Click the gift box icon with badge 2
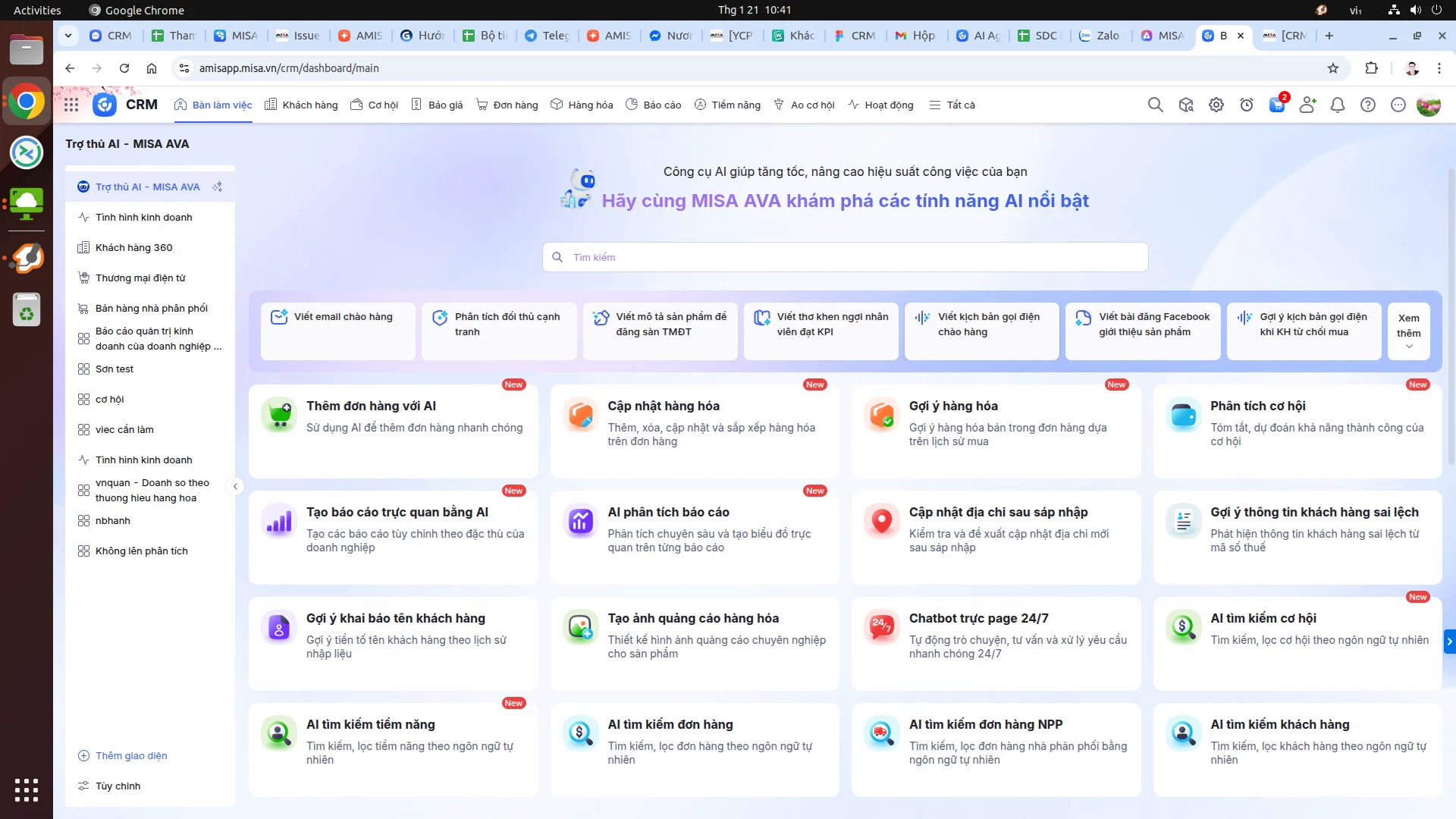This screenshot has height=819, width=1456. [1277, 106]
